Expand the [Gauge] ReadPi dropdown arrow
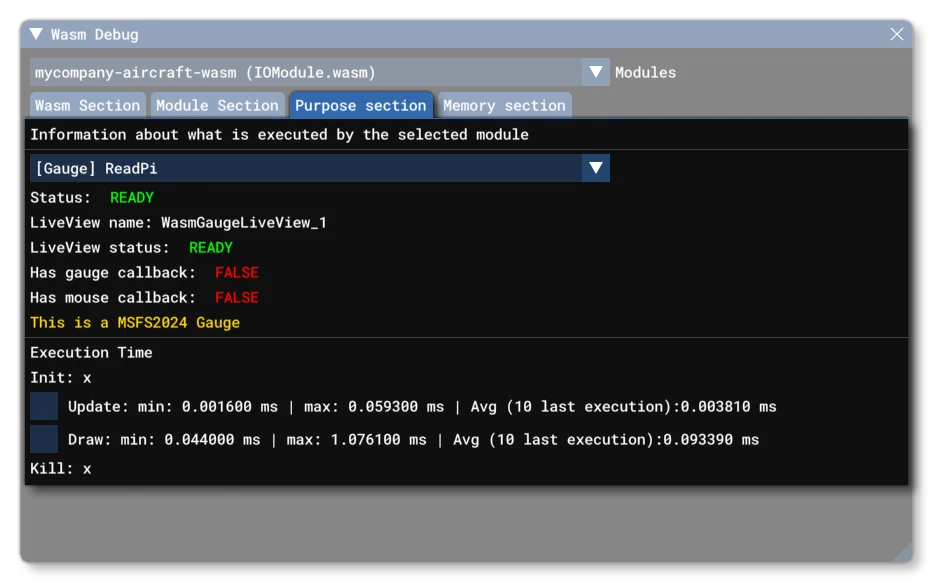This screenshot has width=933, height=583. (596, 168)
